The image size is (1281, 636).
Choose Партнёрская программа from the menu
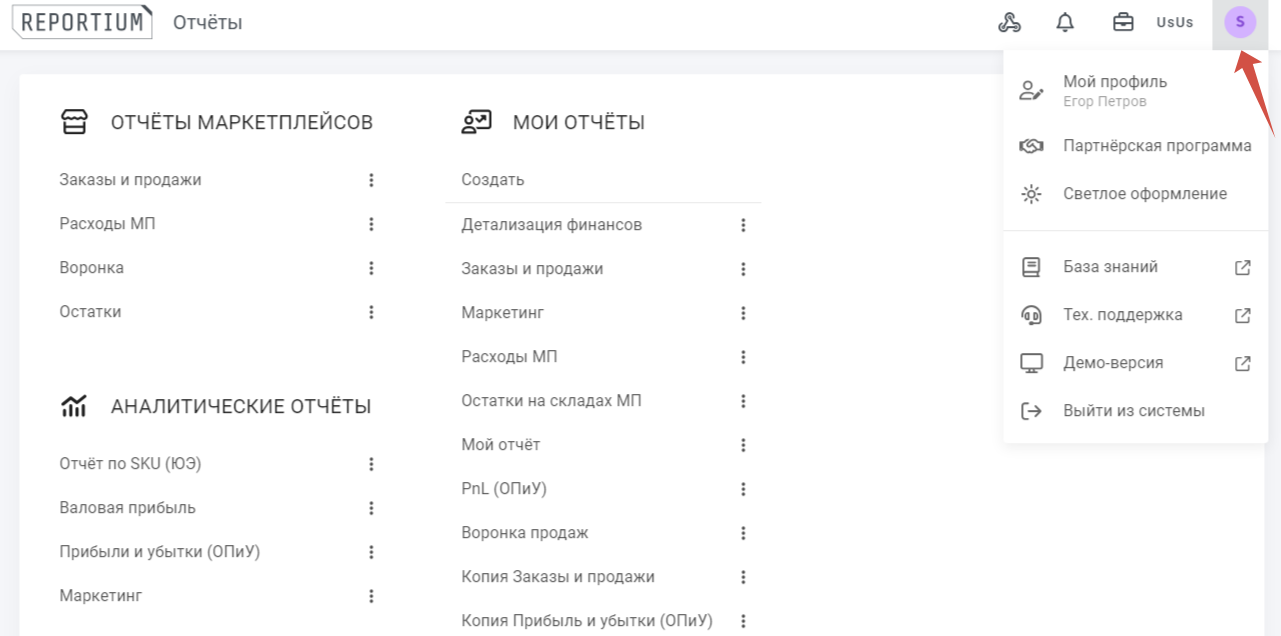click(1156, 146)
